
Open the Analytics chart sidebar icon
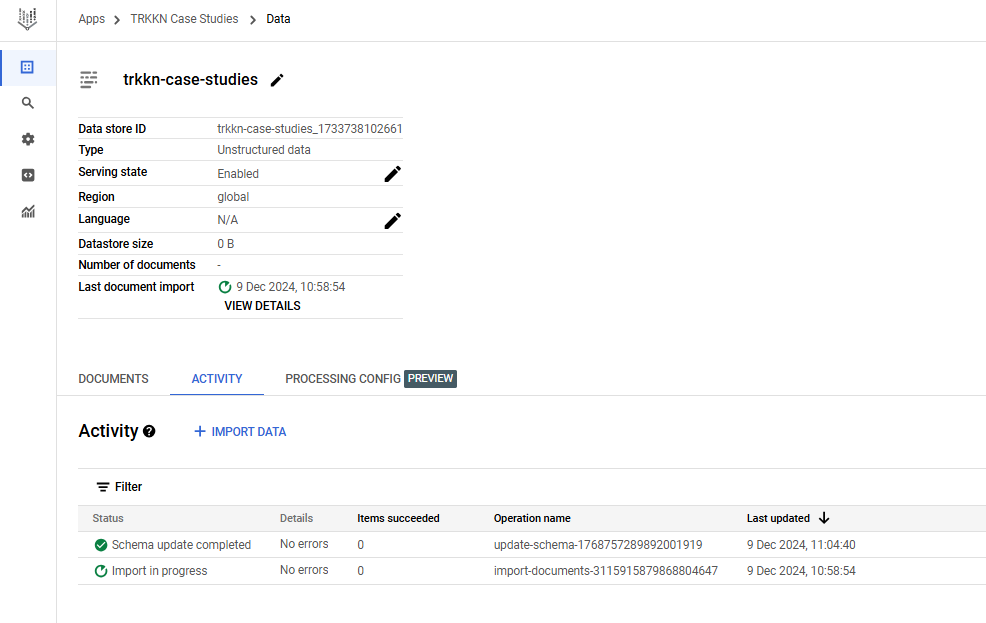(x=28, y=211)
